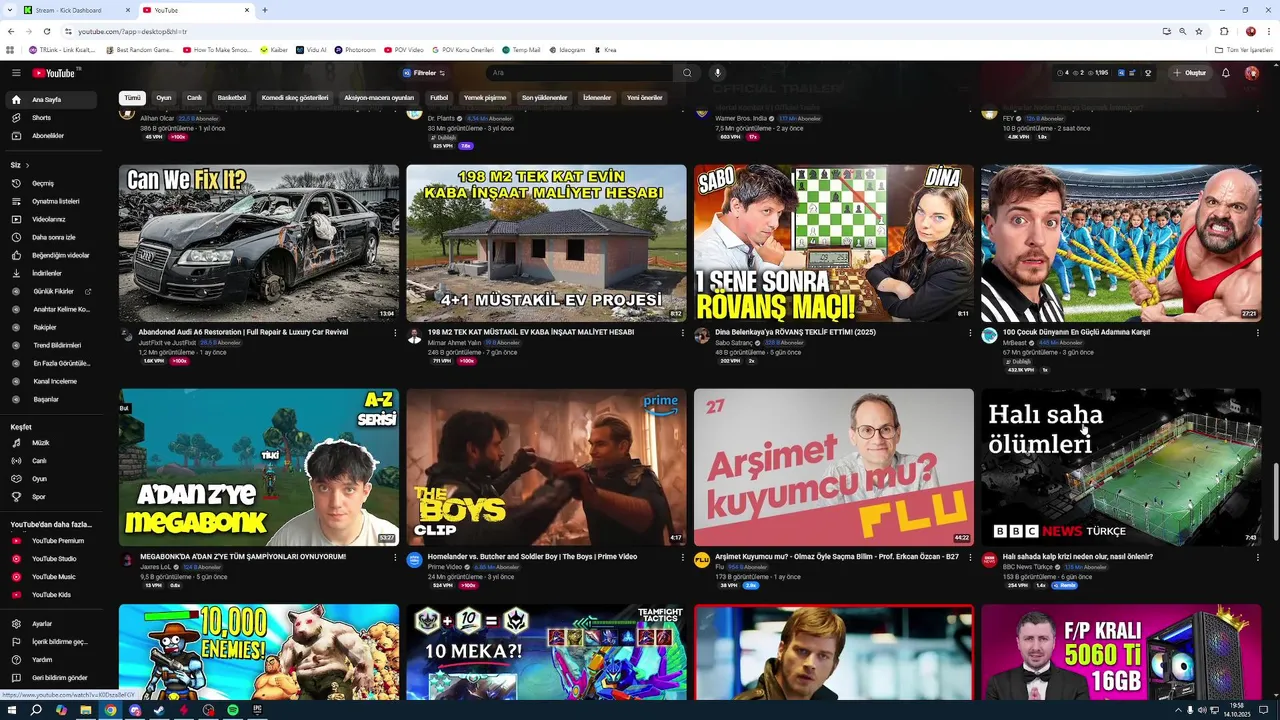Select the Yemek pişirme chip
1280x720 pixels.
click(x=485, y=98)
